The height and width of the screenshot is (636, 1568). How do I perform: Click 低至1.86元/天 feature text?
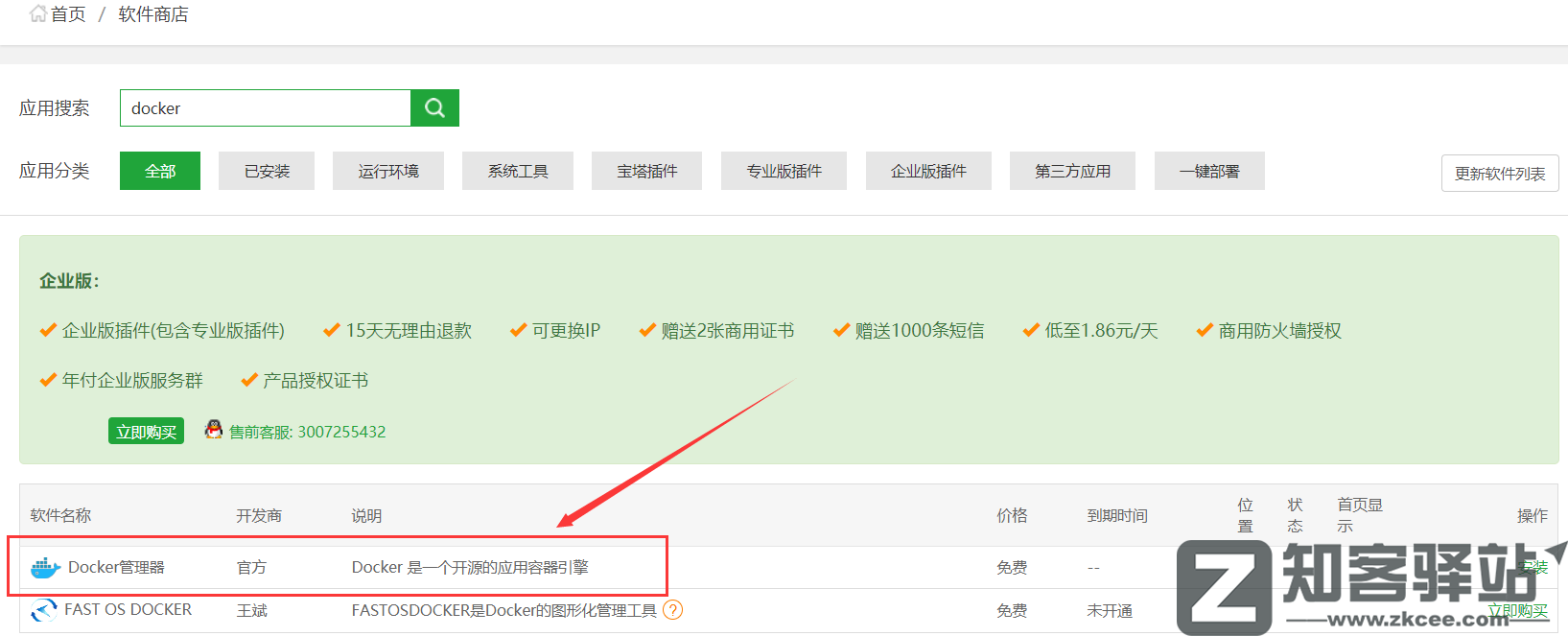1102,331
